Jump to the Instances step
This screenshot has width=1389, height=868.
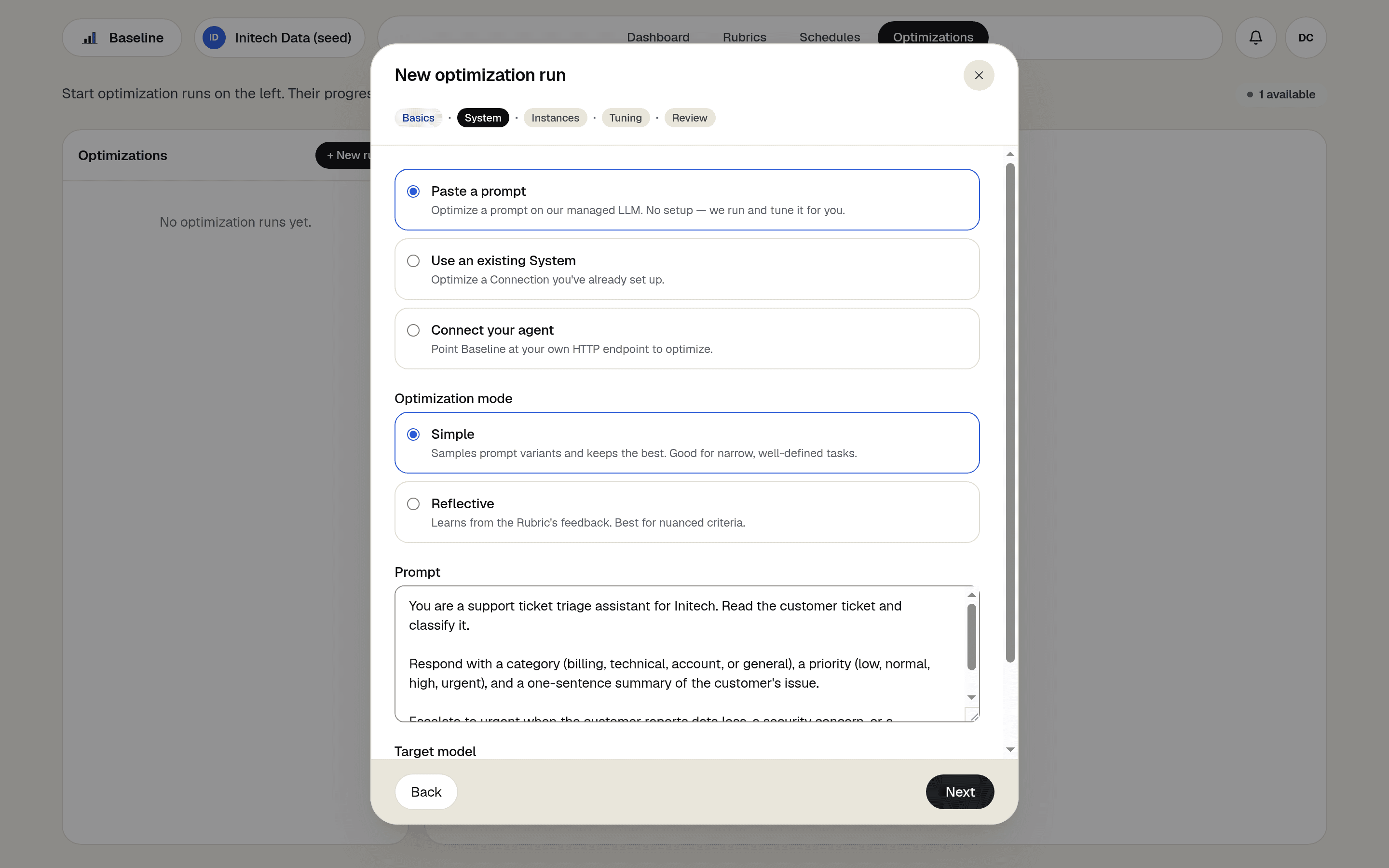(x=555, y=118)
